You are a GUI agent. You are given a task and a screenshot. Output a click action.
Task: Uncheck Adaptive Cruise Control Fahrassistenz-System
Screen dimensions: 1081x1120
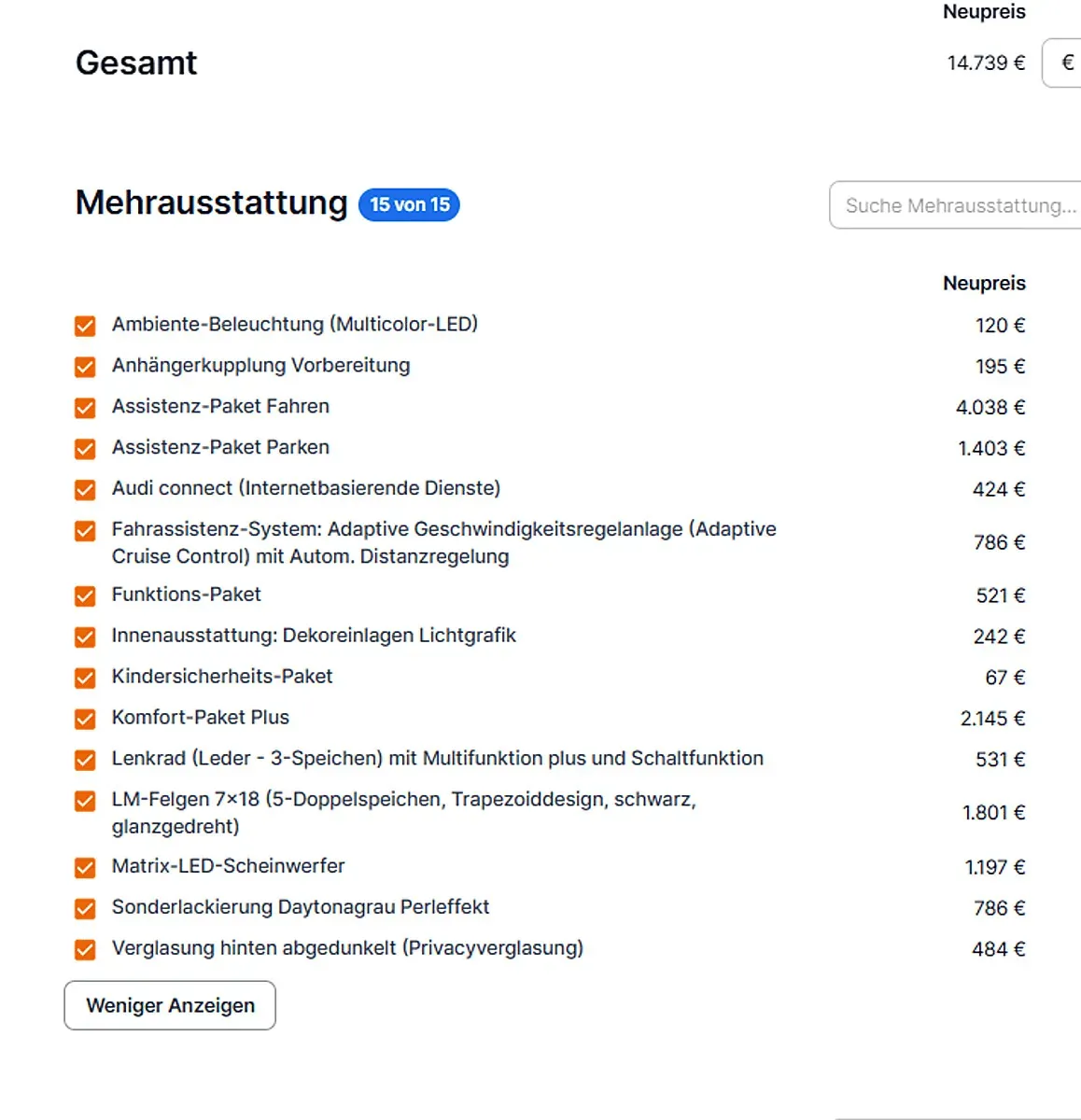pyautogui.click(x=85, y=531)
